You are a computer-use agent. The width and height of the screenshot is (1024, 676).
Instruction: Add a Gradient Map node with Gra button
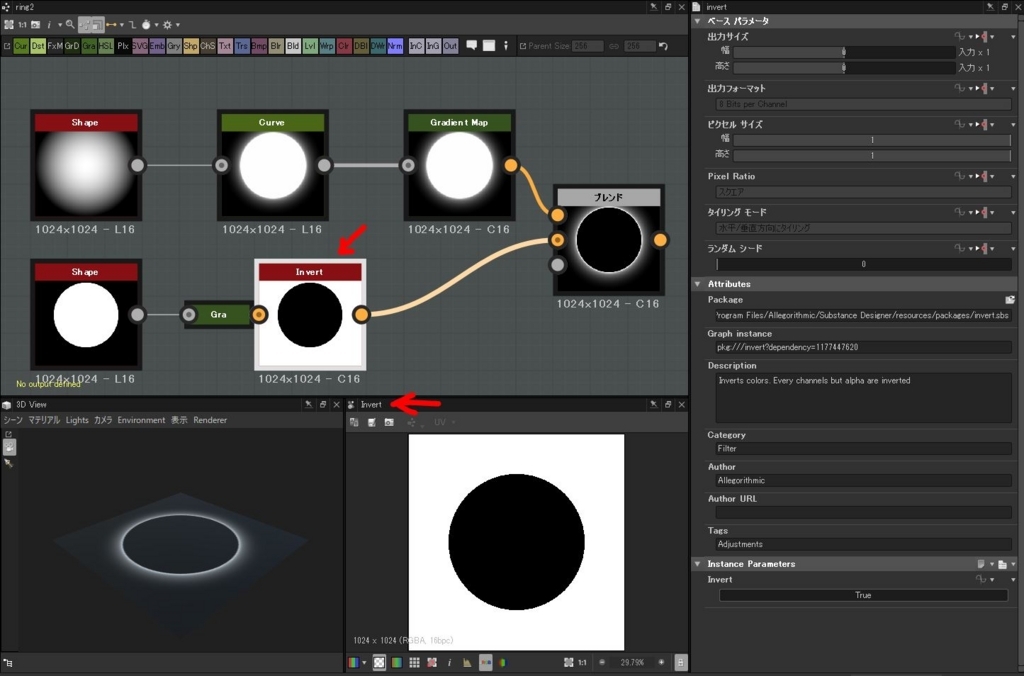click(89, 46)
